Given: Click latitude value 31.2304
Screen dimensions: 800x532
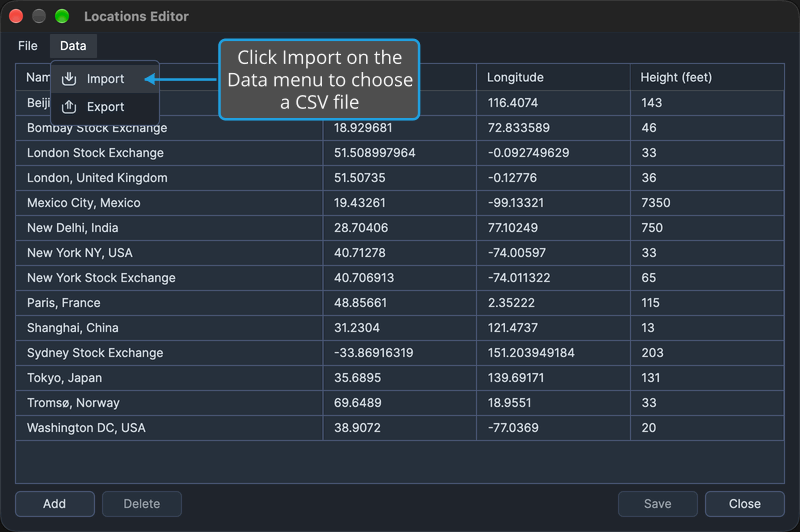Looking at the screenshot, I should click(x=357, y=328).
